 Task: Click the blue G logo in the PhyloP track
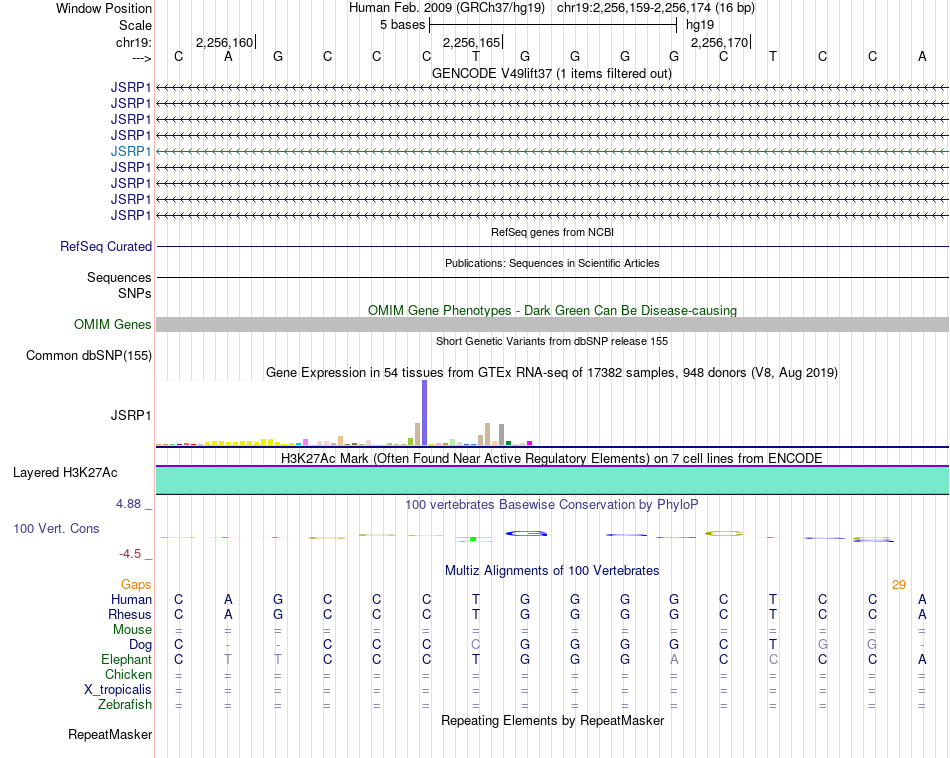tap(526, 533)
